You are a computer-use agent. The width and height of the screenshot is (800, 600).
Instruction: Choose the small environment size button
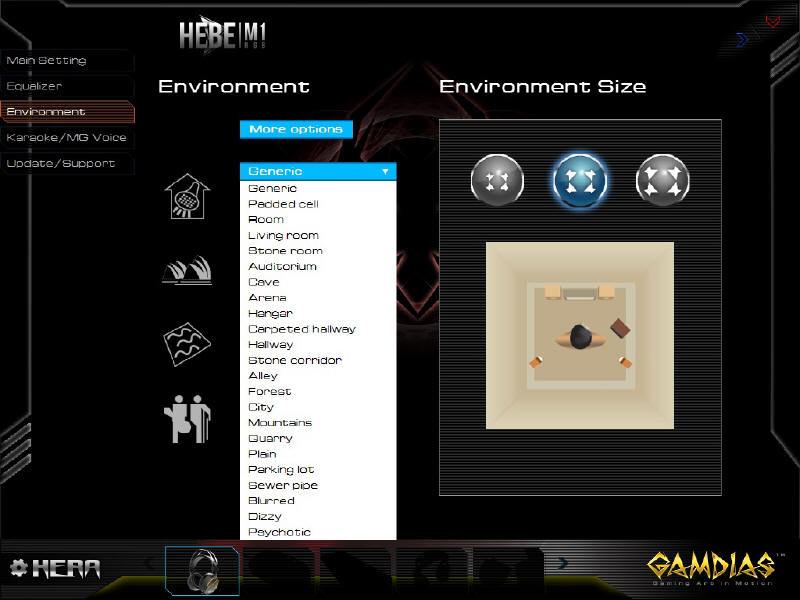497,180
